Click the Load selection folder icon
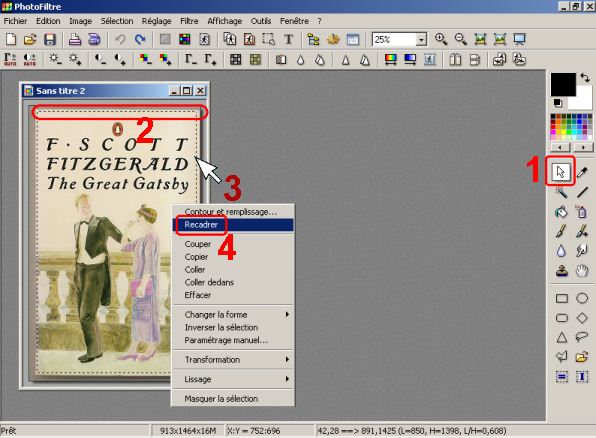Image resolution: width=596 pixels, height=438 pixels. click(x=582, y=357)
